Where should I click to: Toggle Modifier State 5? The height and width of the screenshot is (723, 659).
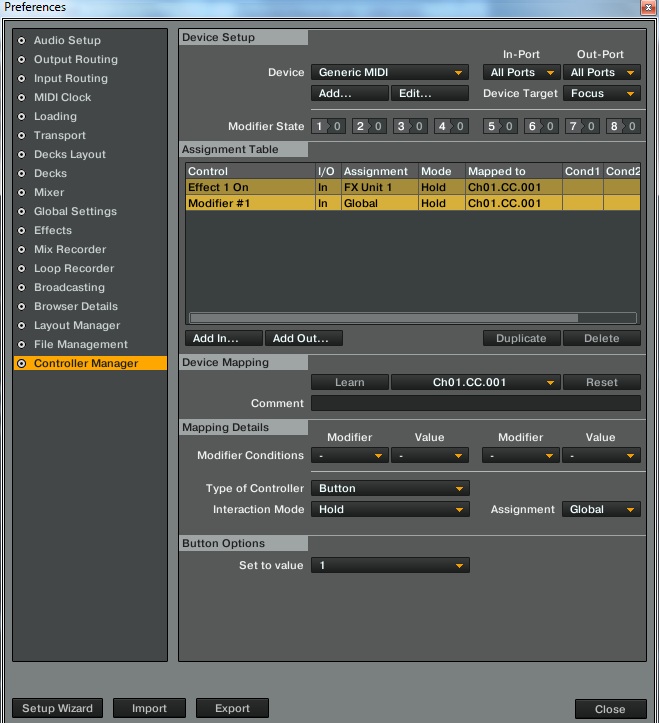500,126
